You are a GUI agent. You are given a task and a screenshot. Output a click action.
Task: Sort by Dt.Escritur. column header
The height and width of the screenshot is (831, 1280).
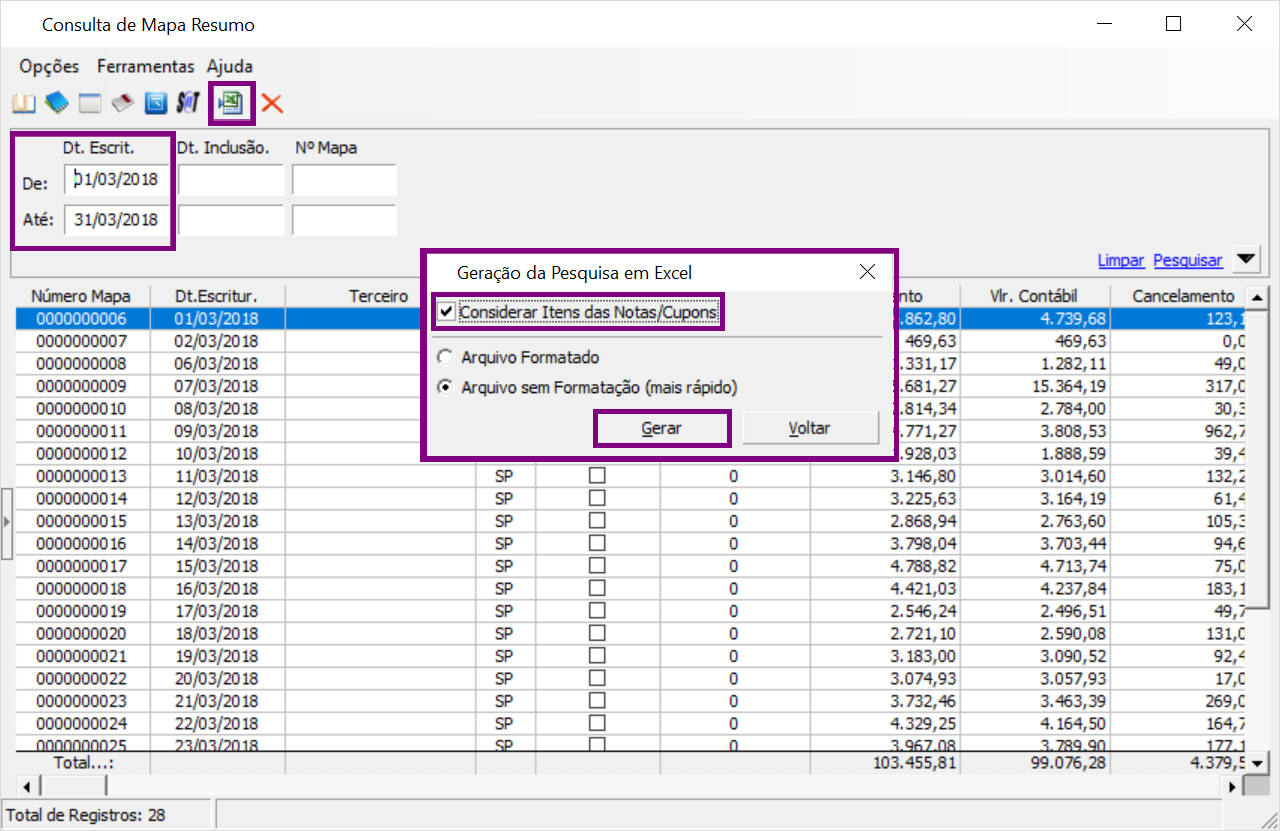click(x=217, y=296)
